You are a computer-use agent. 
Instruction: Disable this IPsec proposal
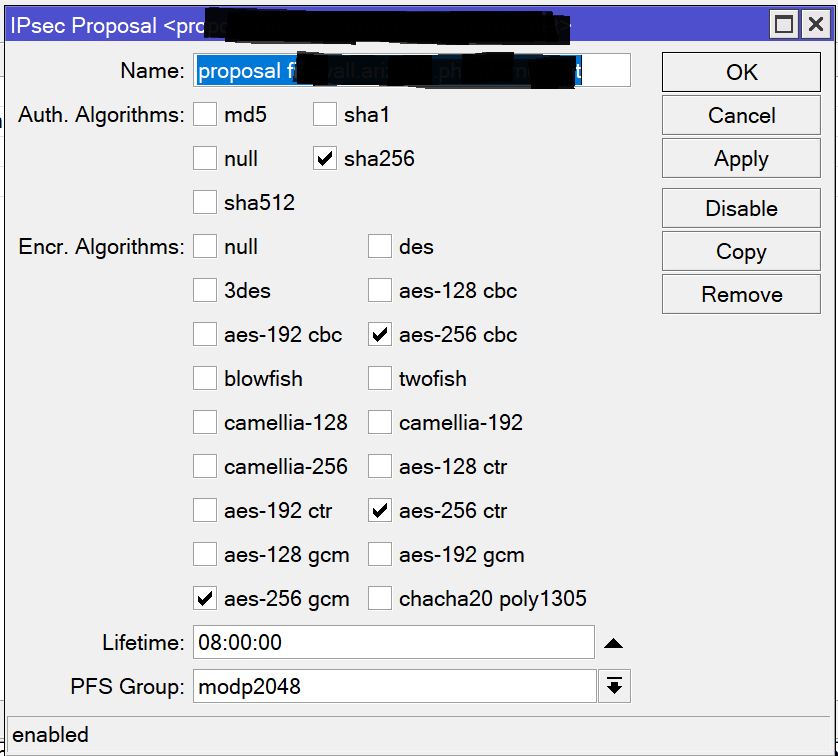(x=741, y=208)
